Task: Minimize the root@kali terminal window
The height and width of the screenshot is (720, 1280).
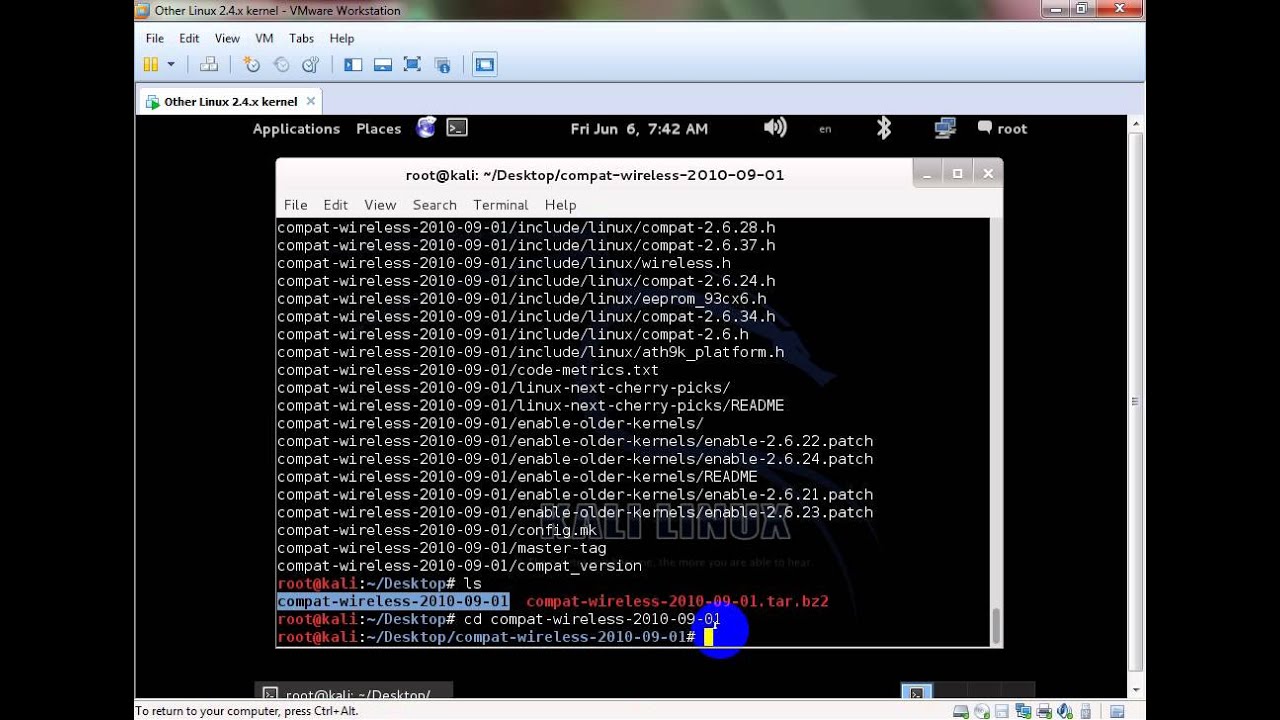Action: 927,174
